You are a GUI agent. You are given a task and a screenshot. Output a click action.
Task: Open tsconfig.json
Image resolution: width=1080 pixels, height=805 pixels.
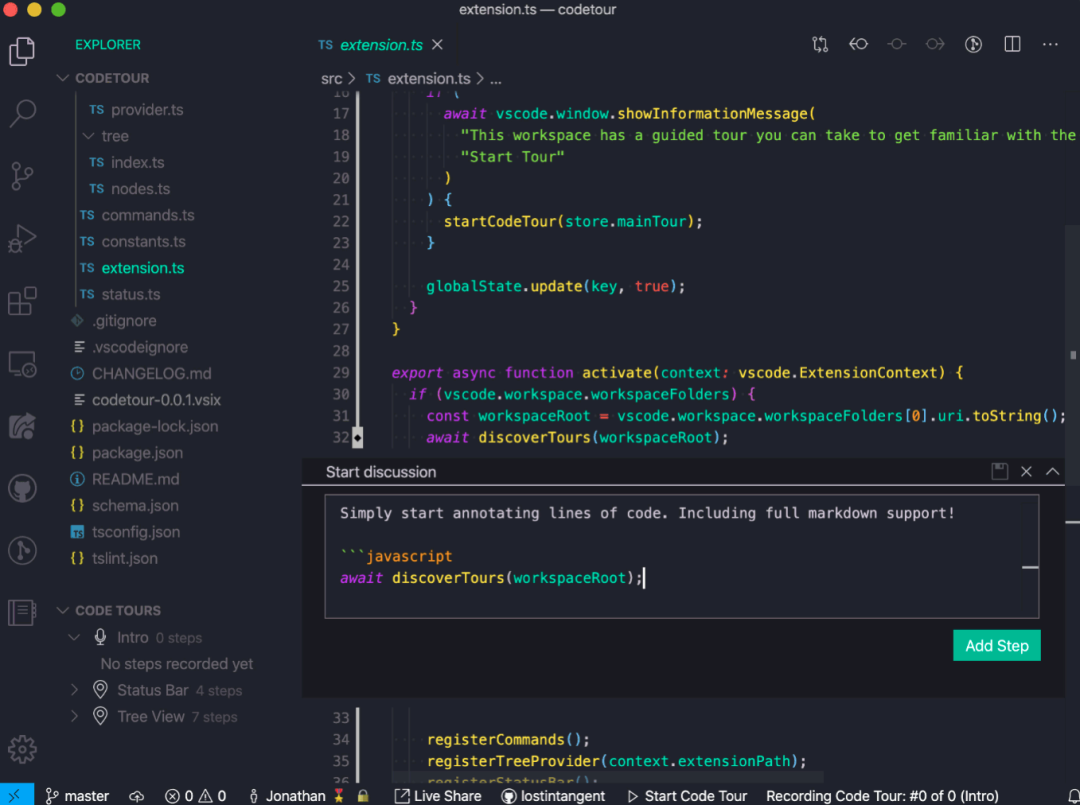click(x=136, y=532)
